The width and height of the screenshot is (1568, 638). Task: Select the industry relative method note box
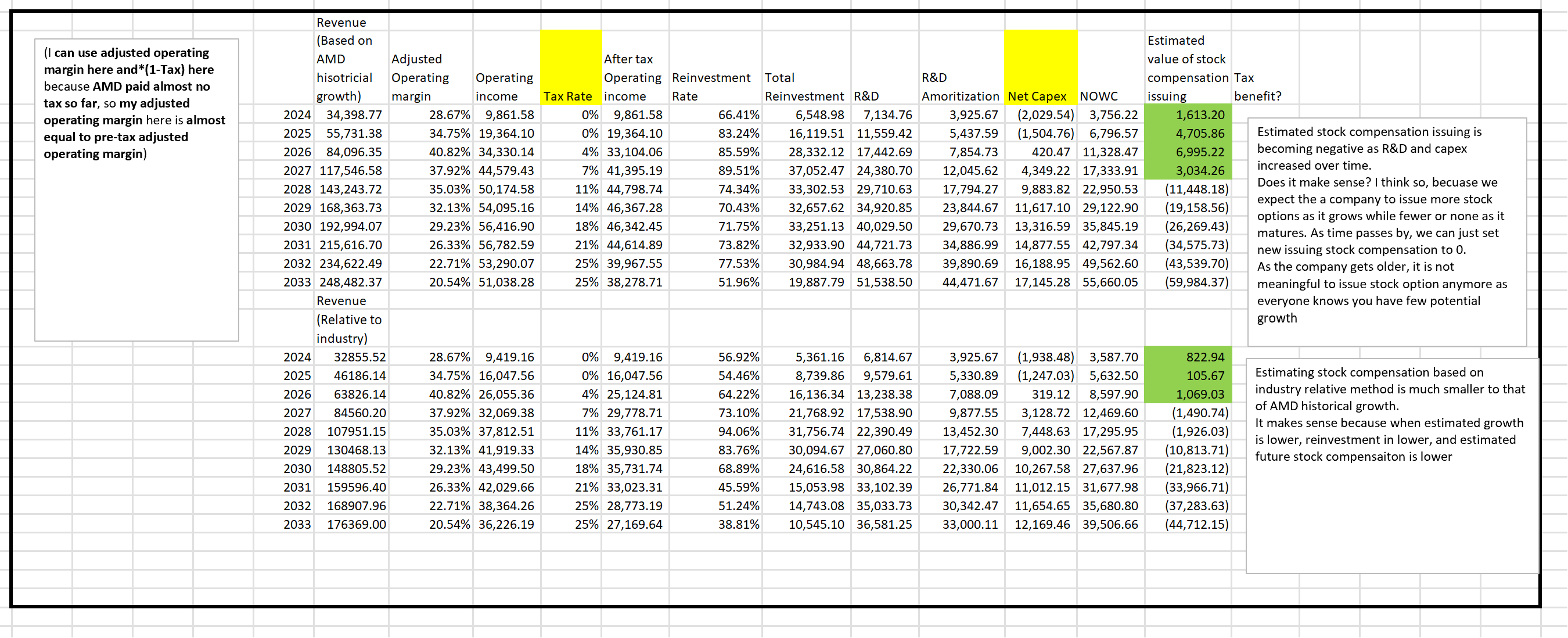coord(1391,465)
